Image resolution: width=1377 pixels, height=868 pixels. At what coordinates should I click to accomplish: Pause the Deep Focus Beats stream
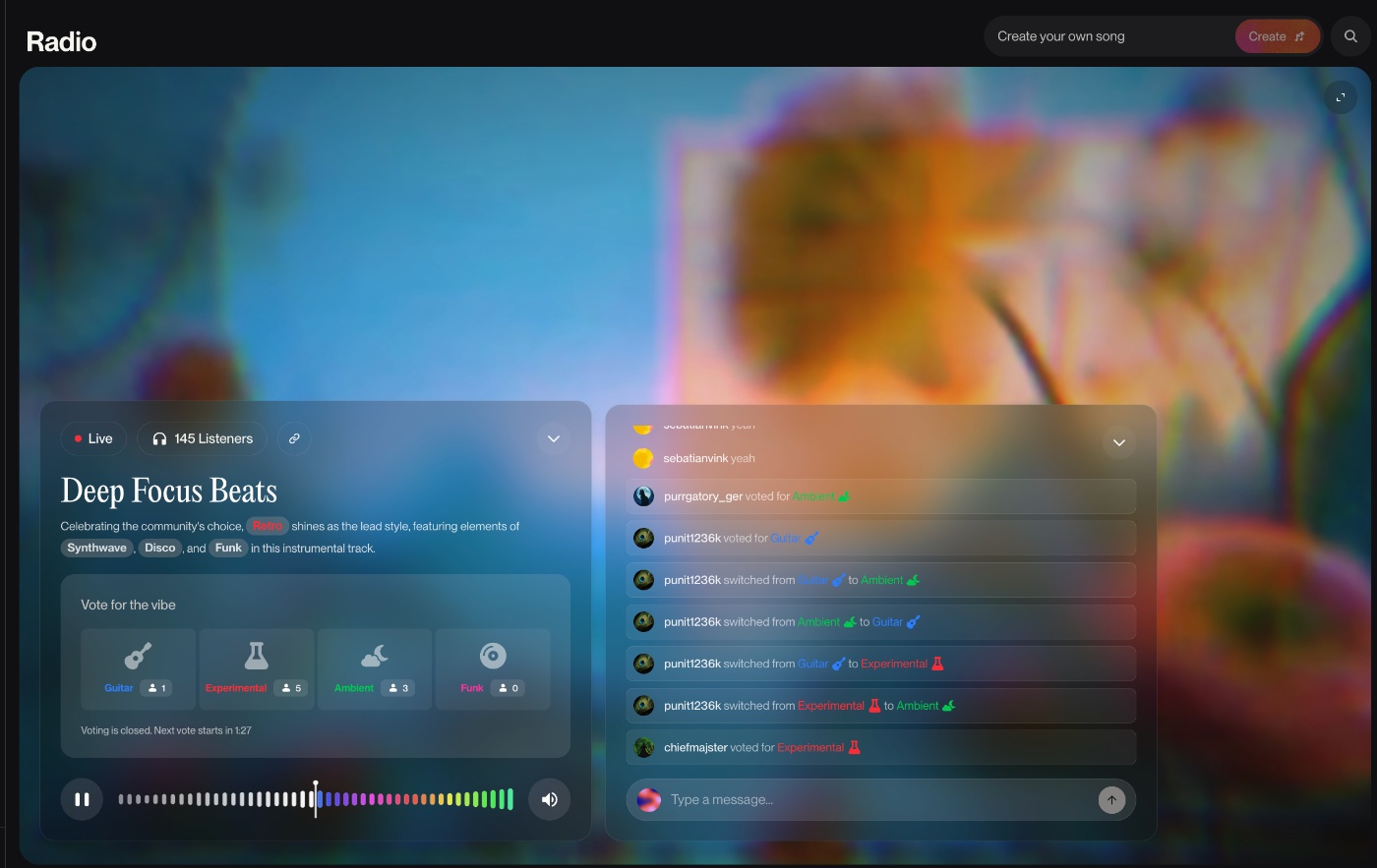pyautogui.click(x=82, y=799)
